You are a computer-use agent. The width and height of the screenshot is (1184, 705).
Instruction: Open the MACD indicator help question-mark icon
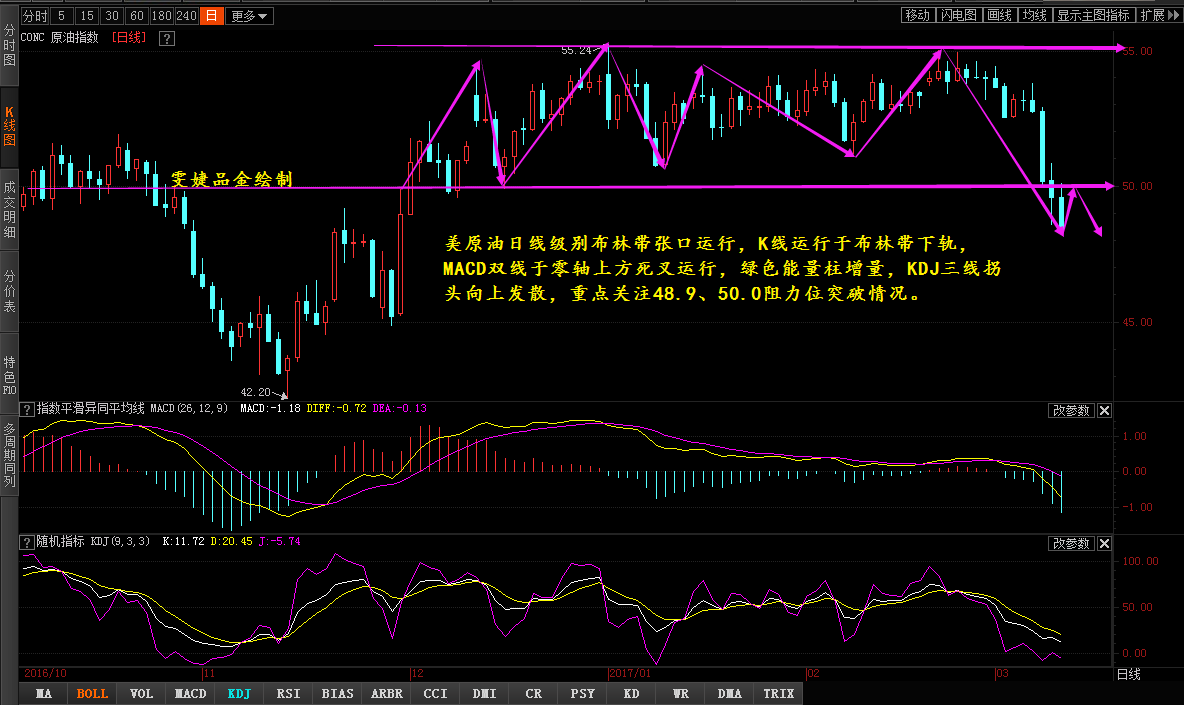tap(27, 409)
